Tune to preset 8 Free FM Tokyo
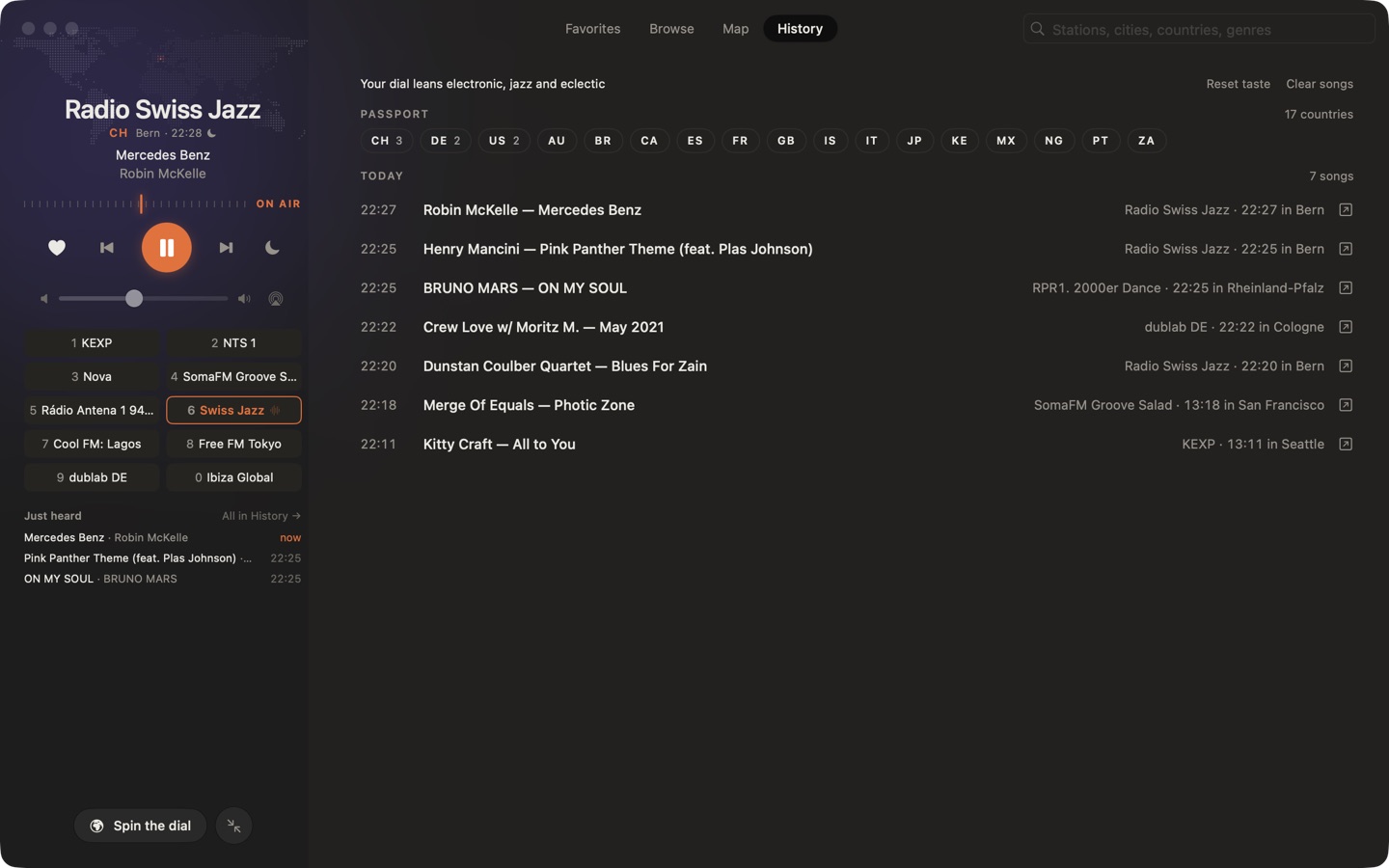The image size is (1389, 868). click(234, 444)
